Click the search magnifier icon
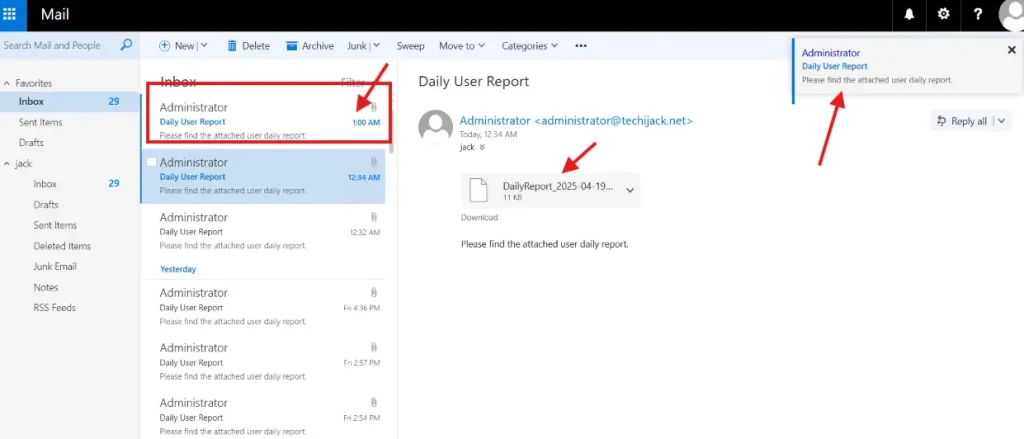 pyautogui.click(x=126, y=45)
